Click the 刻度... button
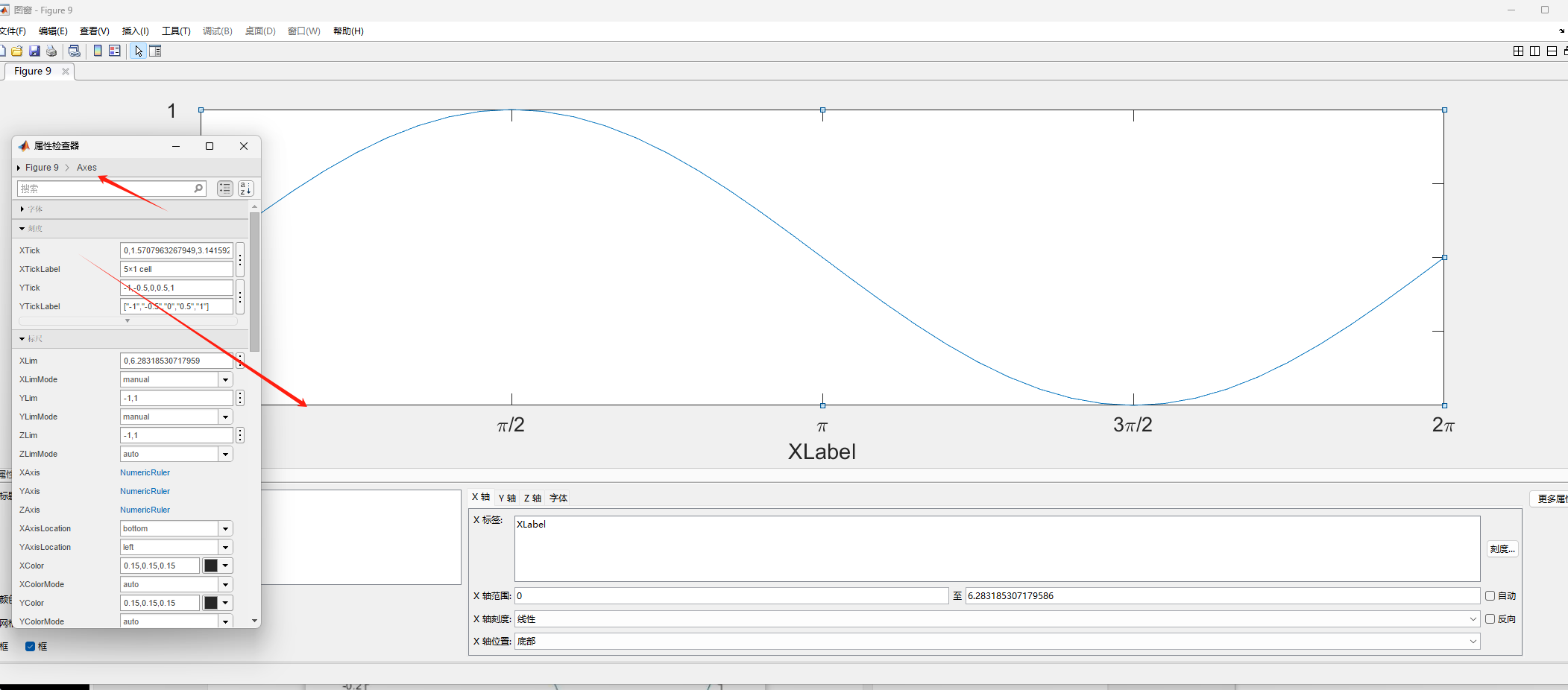This screenshot has width=1568, height=690. [1502, 549]
